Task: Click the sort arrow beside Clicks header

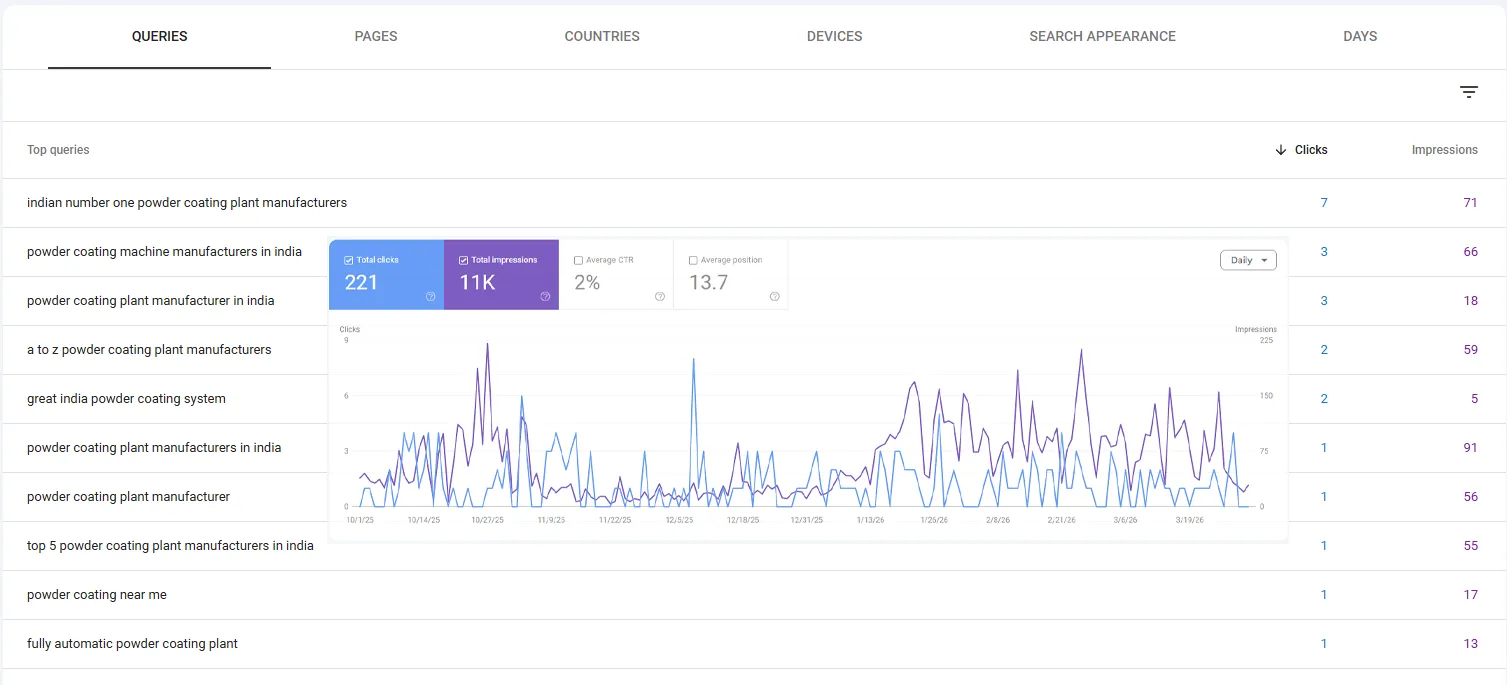Action: click(x=1281, y=149)
